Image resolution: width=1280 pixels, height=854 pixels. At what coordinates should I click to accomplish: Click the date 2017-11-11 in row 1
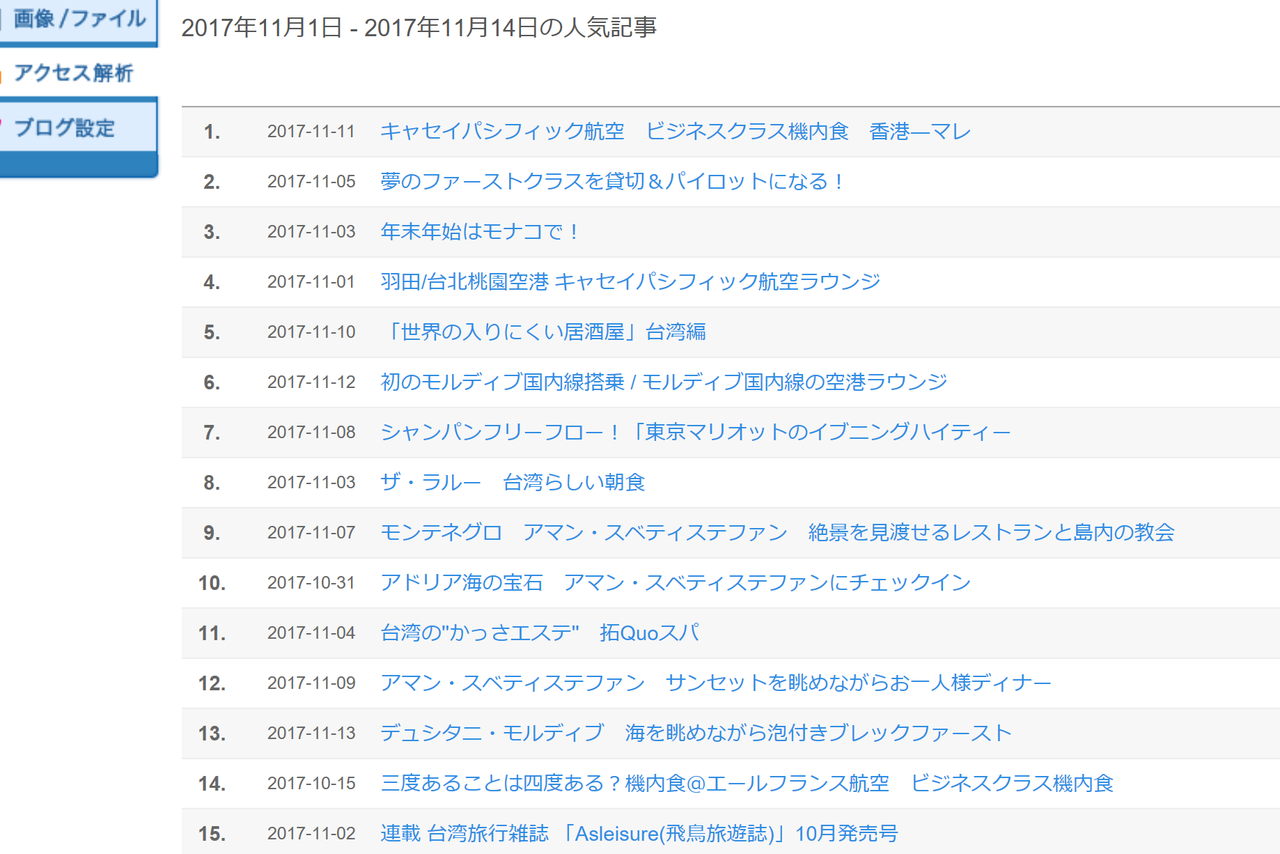[311, 132]
